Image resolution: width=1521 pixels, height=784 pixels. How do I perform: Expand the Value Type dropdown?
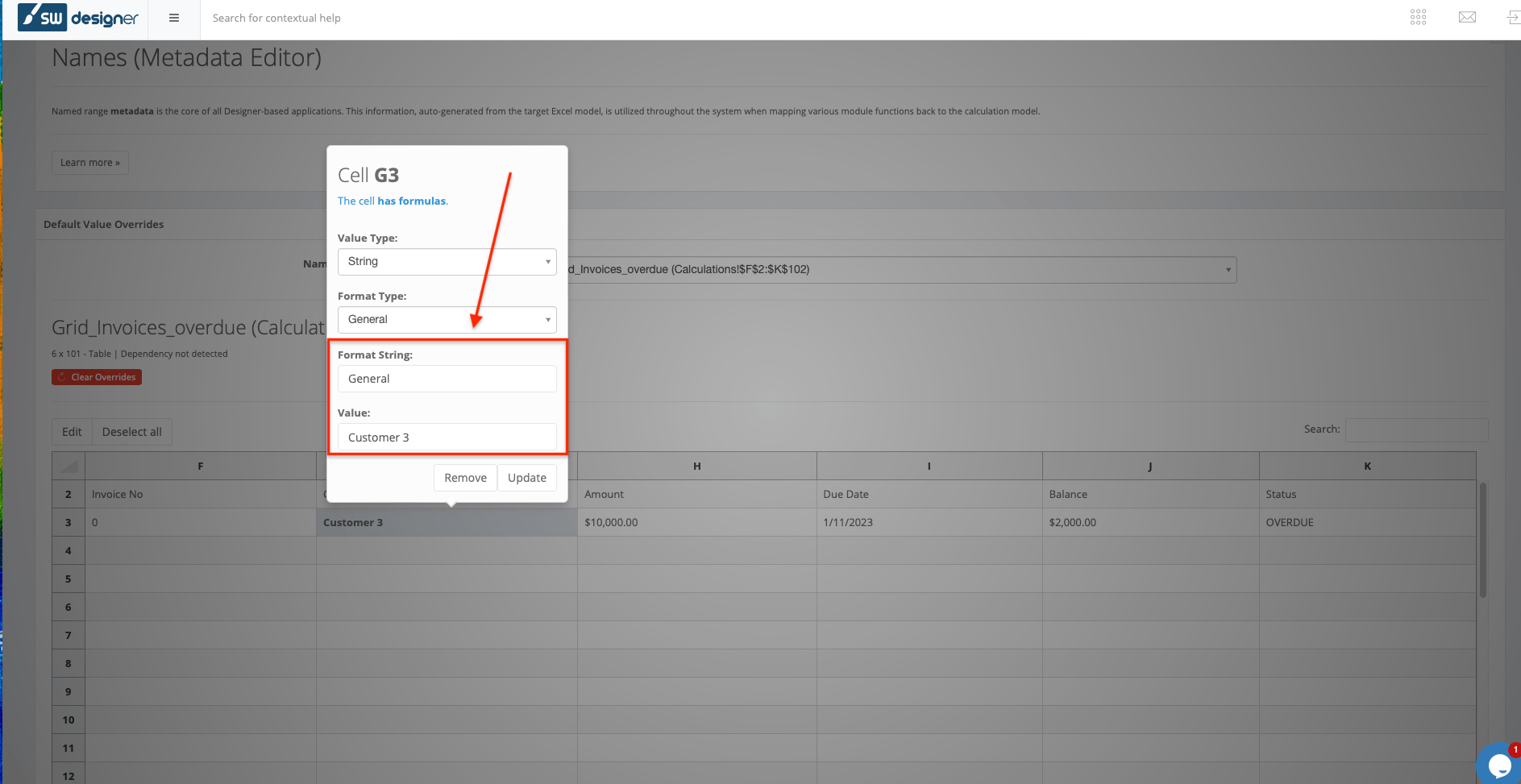[x=447, y=262]
